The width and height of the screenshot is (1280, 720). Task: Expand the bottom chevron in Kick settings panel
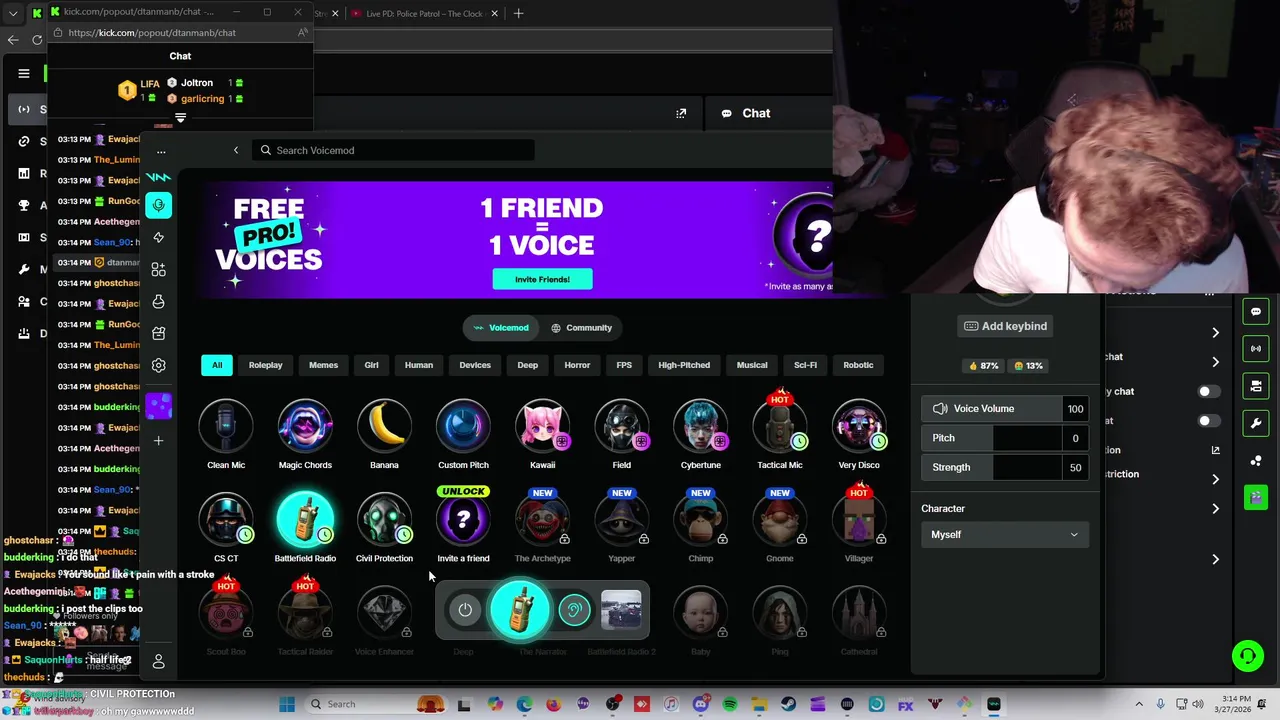[1215, 559]
